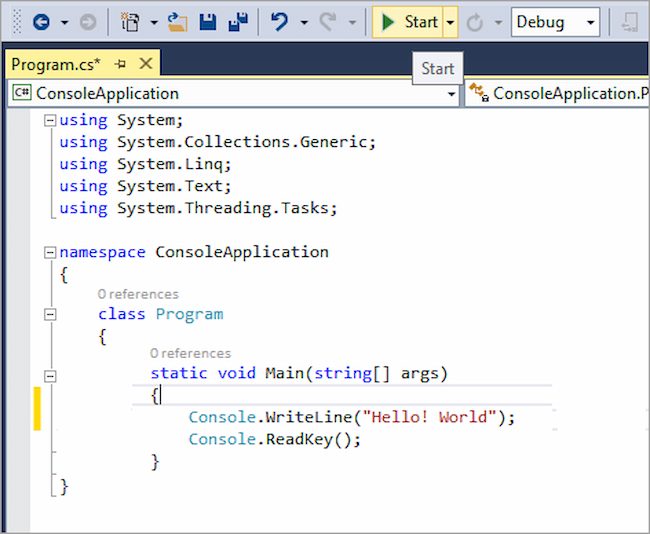
Task: Click the New Project toolbar icon
Action: pos(130,21)
